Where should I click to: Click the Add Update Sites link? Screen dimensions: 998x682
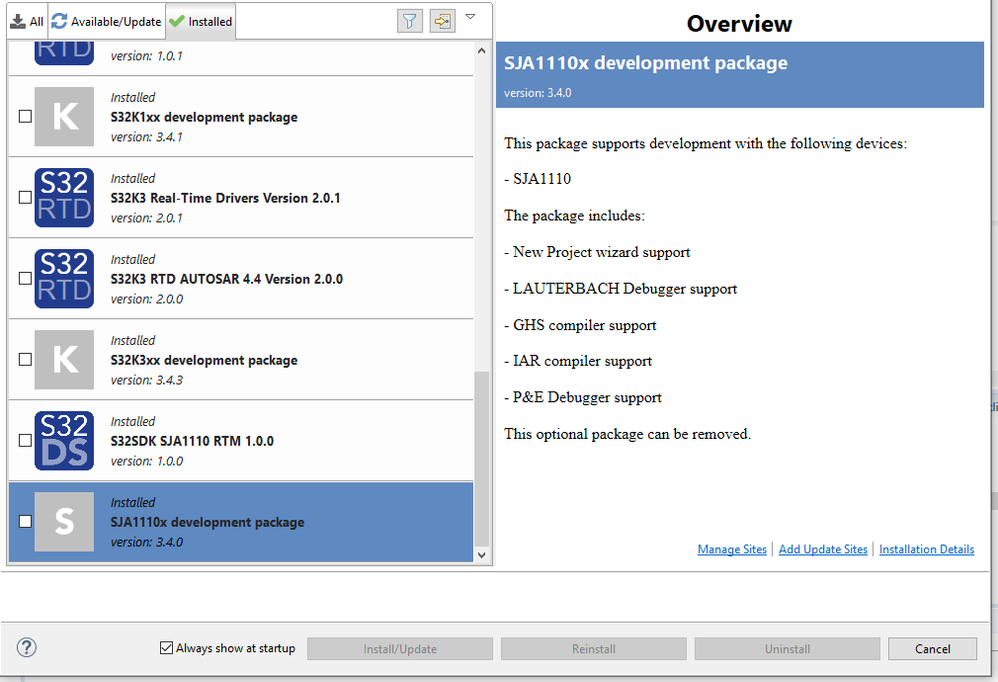(823, 549)
